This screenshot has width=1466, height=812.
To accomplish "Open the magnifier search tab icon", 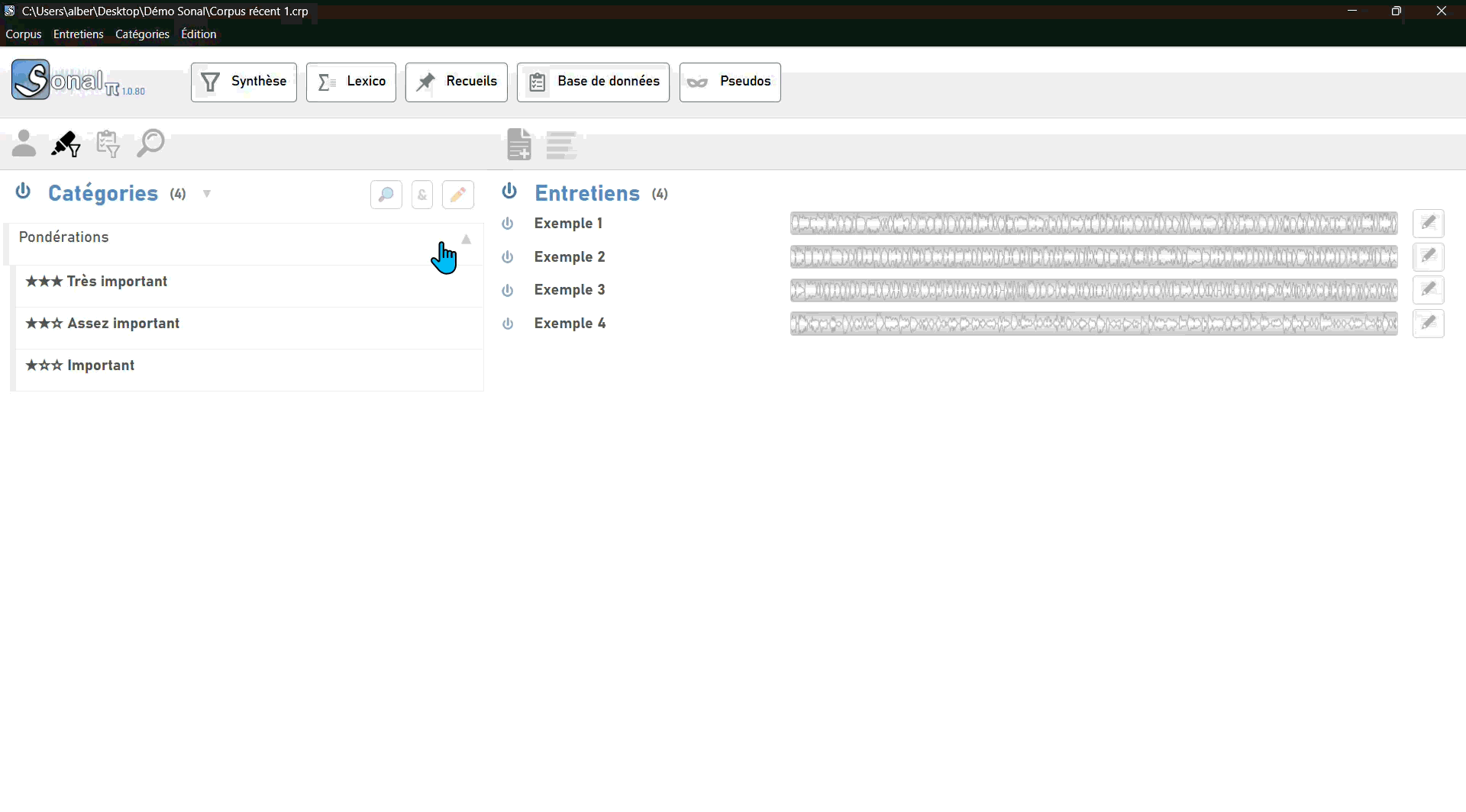I will click(x=150, y=143).
